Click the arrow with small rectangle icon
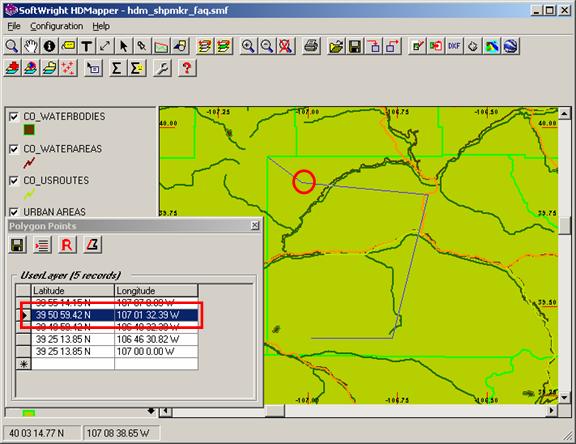Image resolution: width=576 pixels, height=444 pixels. pyautogui.click(x=93, y=68)
